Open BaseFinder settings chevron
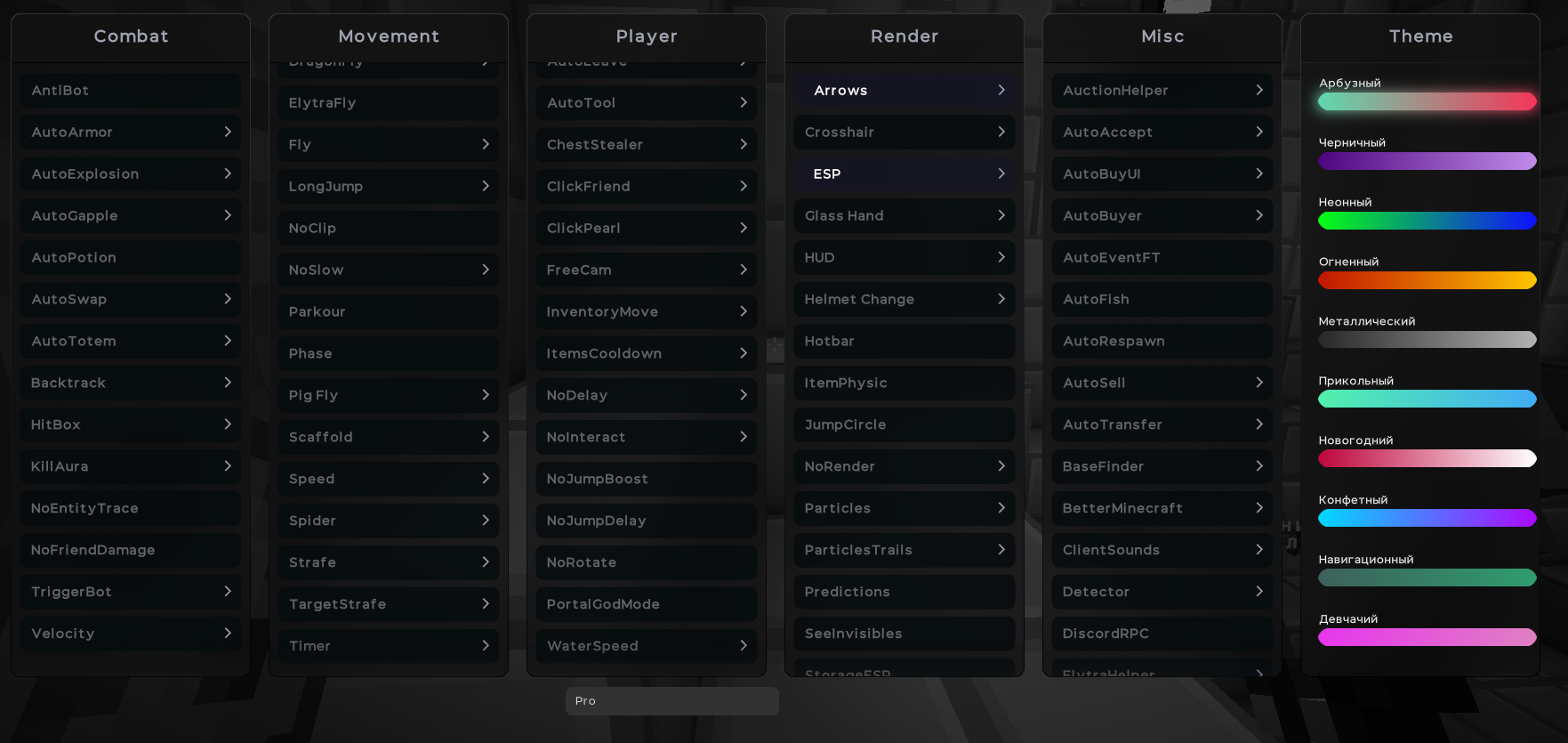This screenshot has height=743, width=1568. (x=1259, y=465)
